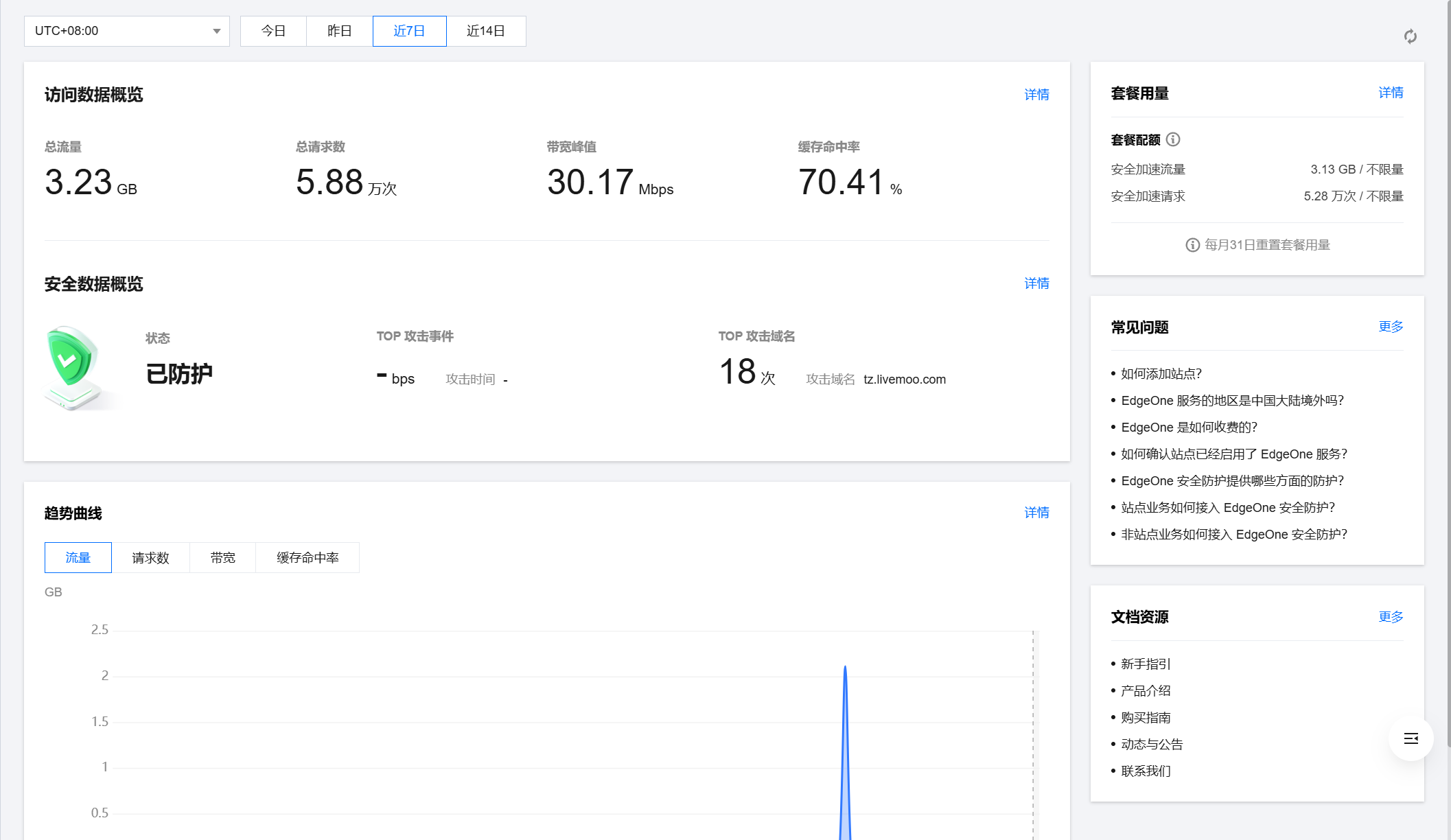1451x840 pixels.
Task: Click 3.13 GB / 不限量 quota value
Action: point(1357,170)
